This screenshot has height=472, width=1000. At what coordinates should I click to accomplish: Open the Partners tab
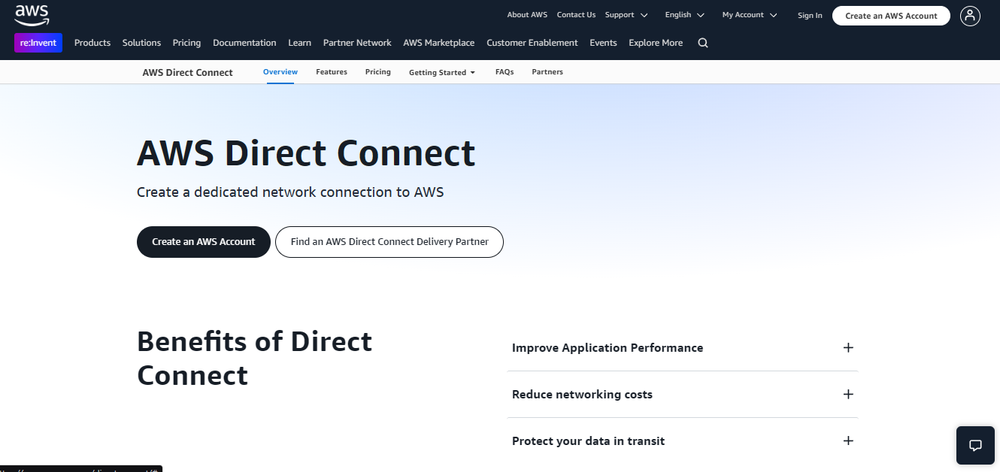click(547, 71)
